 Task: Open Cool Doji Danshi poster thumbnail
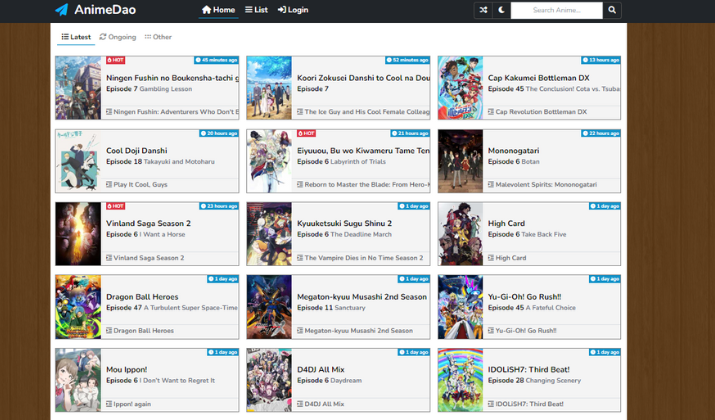[78, 161]
